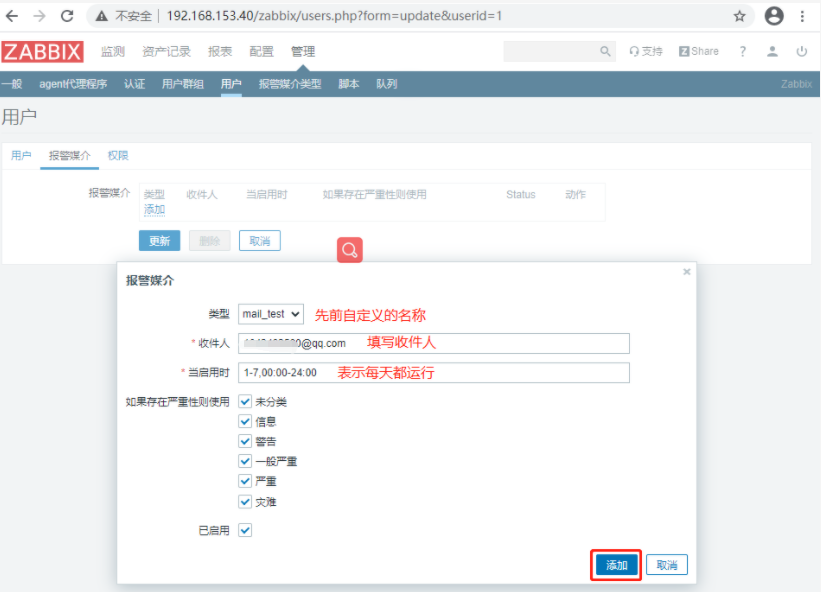This screenshot has height=592, width=821.
Task: Go to 用户群组 submenu item
Action: pyautogui.click(x=183, y=84)
